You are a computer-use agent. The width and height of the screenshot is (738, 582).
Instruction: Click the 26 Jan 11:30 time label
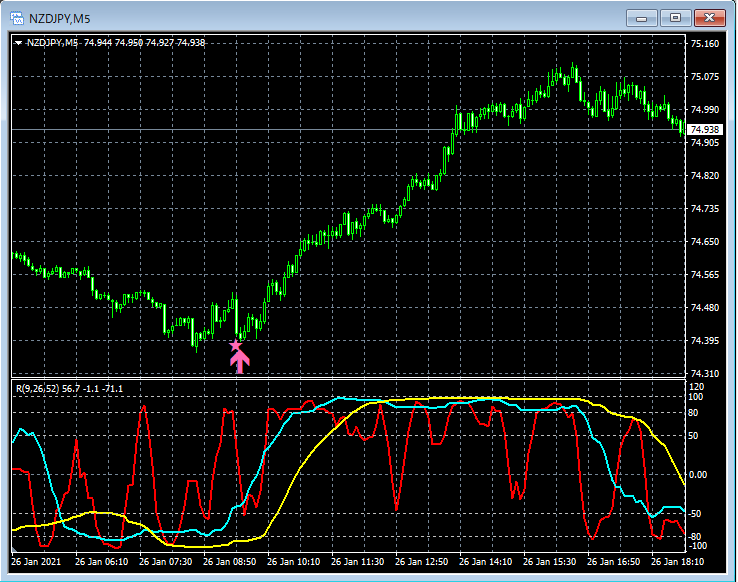pos(357,562)
